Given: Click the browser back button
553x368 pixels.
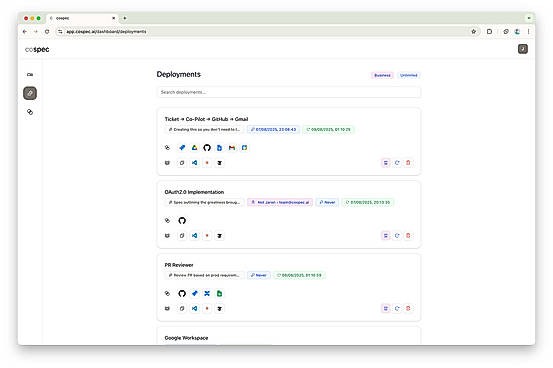Looking at the screenshot, I should coord(25,31).
